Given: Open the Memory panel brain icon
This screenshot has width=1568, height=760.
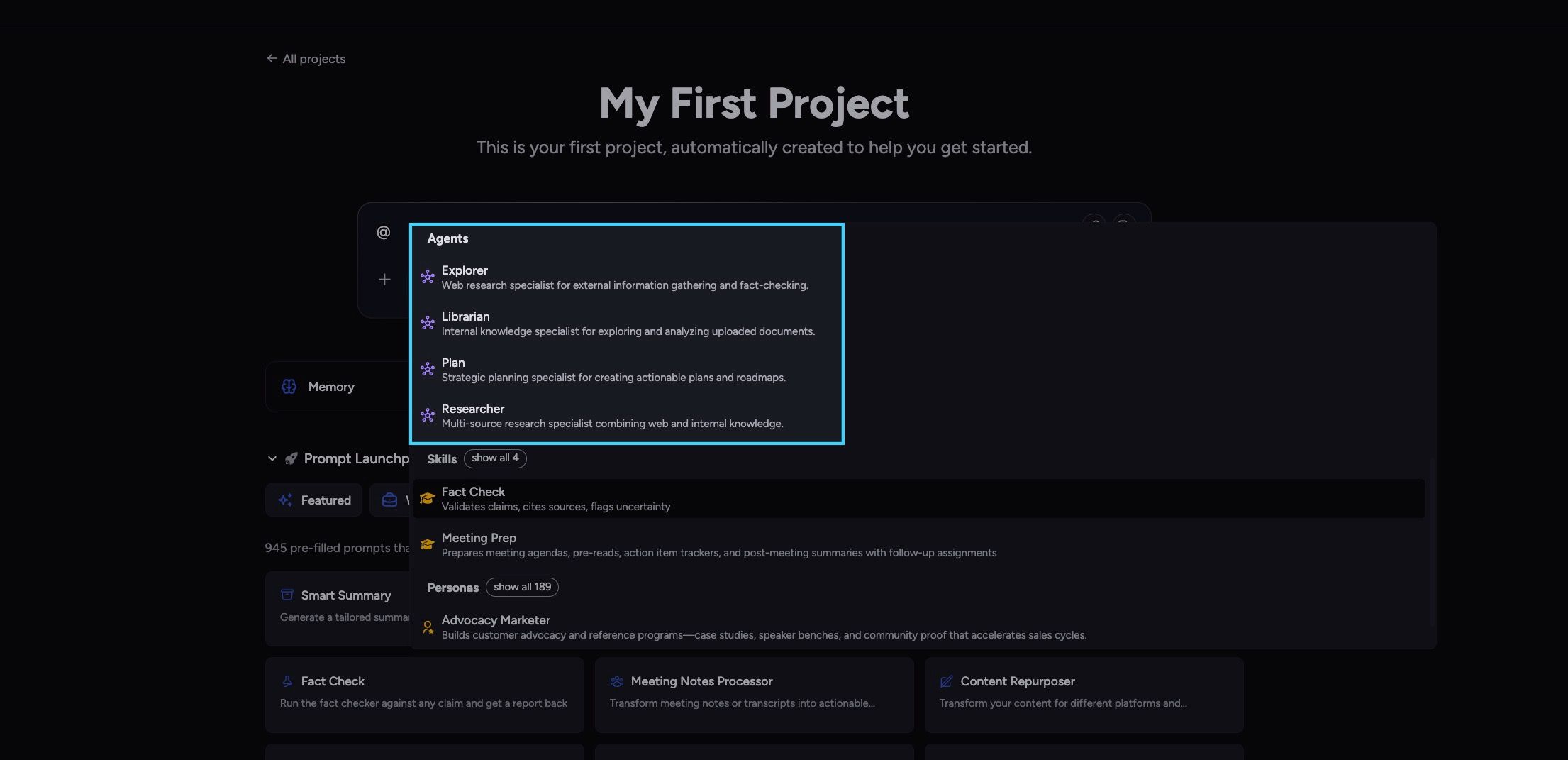Looking at the screenshot, I should (289, 387).
